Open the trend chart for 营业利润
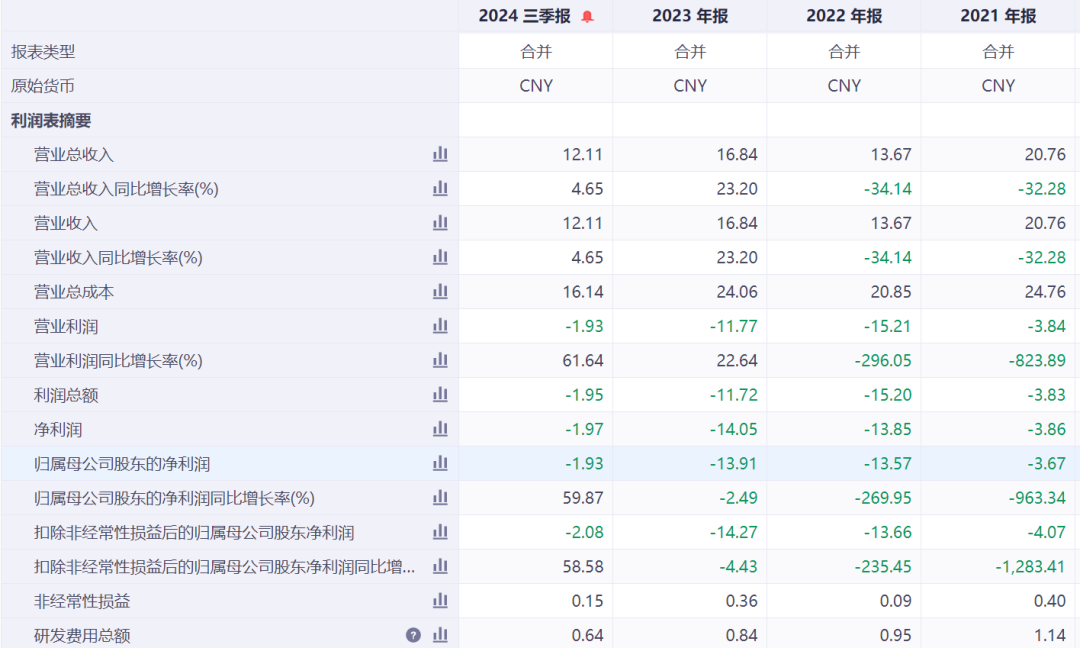1080x648 pixels. [x=440, y=326]
